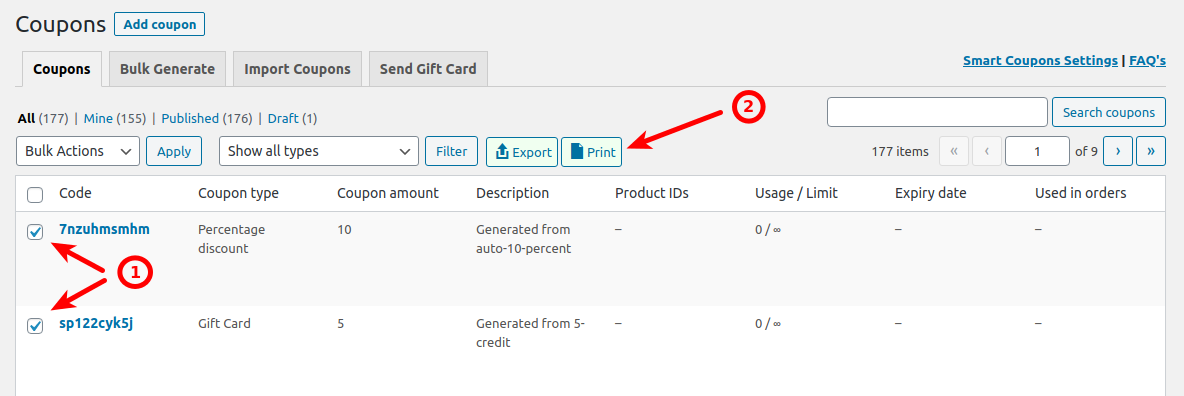Filter by Published coupons link
This screenshot has height=396, width=1184.
click(190, 119)
